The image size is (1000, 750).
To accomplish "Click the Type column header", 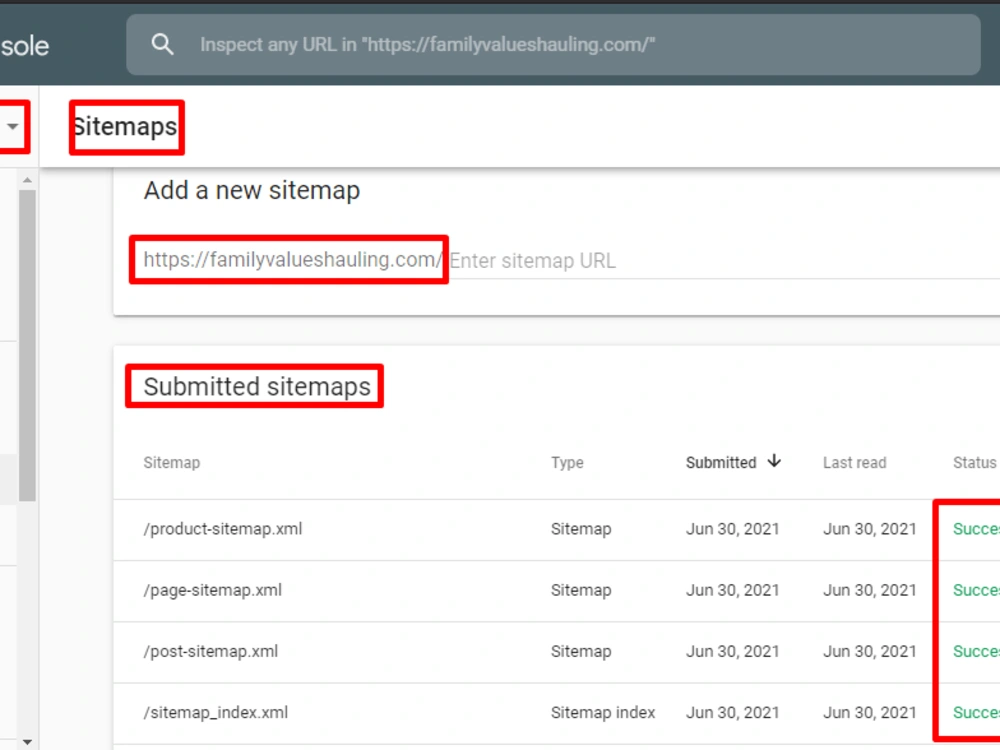I will pyautogui.click(x=567, y=462).
